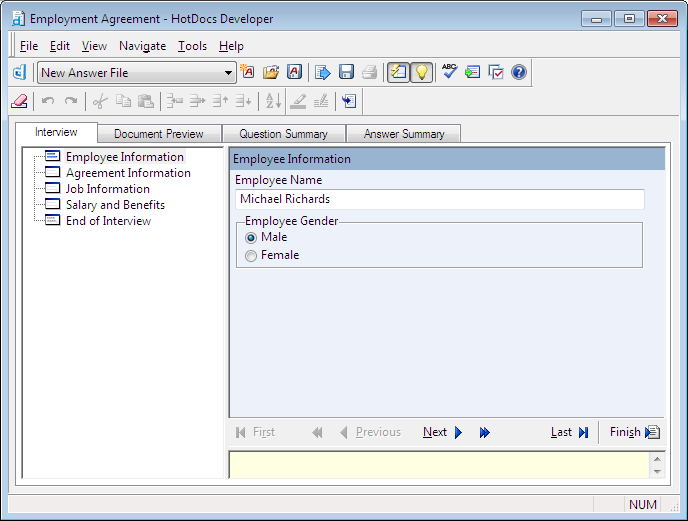The image size is (688, 521).
Task: Toggle the instant update (lightning) button
Action: click(398, 72)
